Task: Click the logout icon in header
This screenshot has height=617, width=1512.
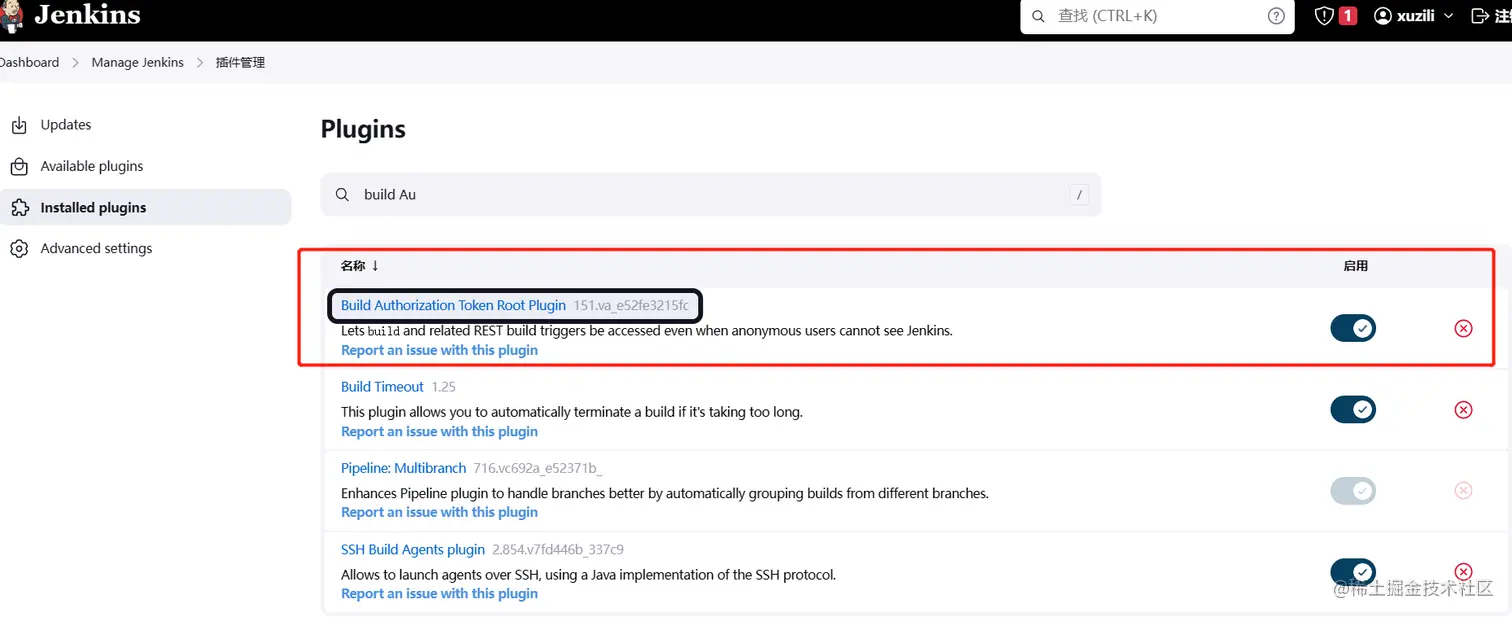Action: click(x=1481, y=16)
